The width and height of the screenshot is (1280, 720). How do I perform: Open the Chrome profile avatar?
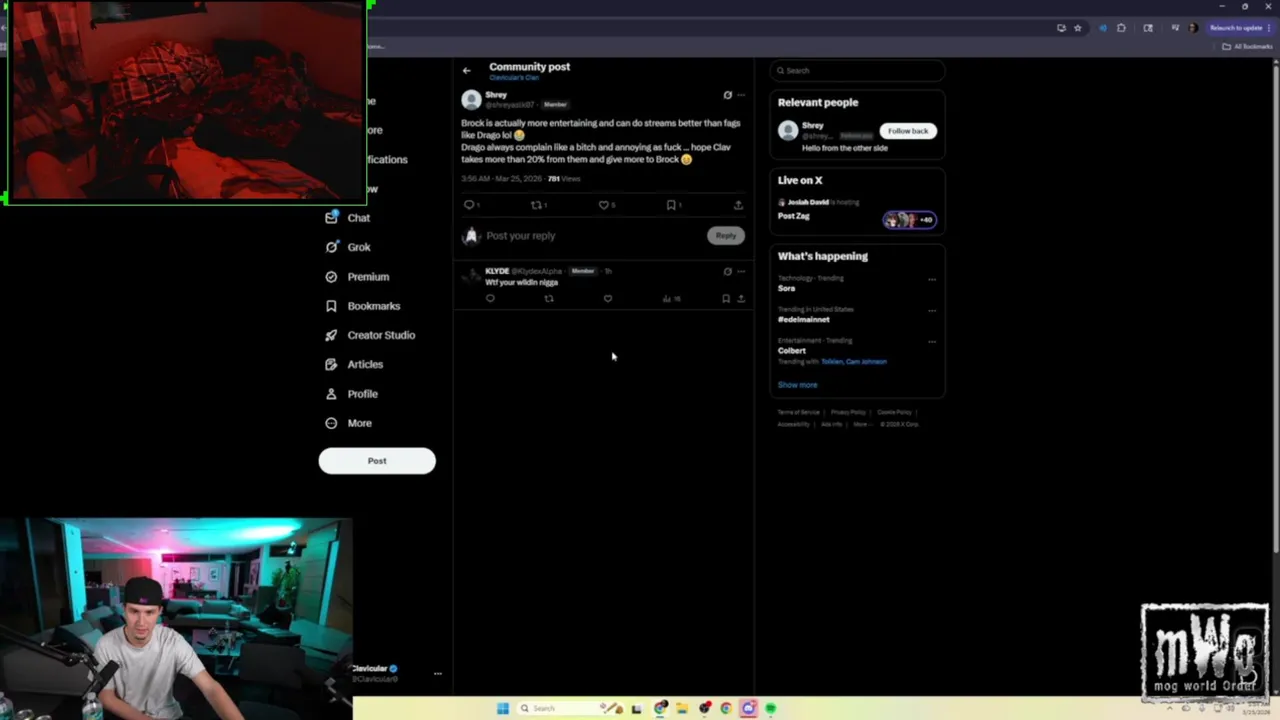coord(1192,28)
